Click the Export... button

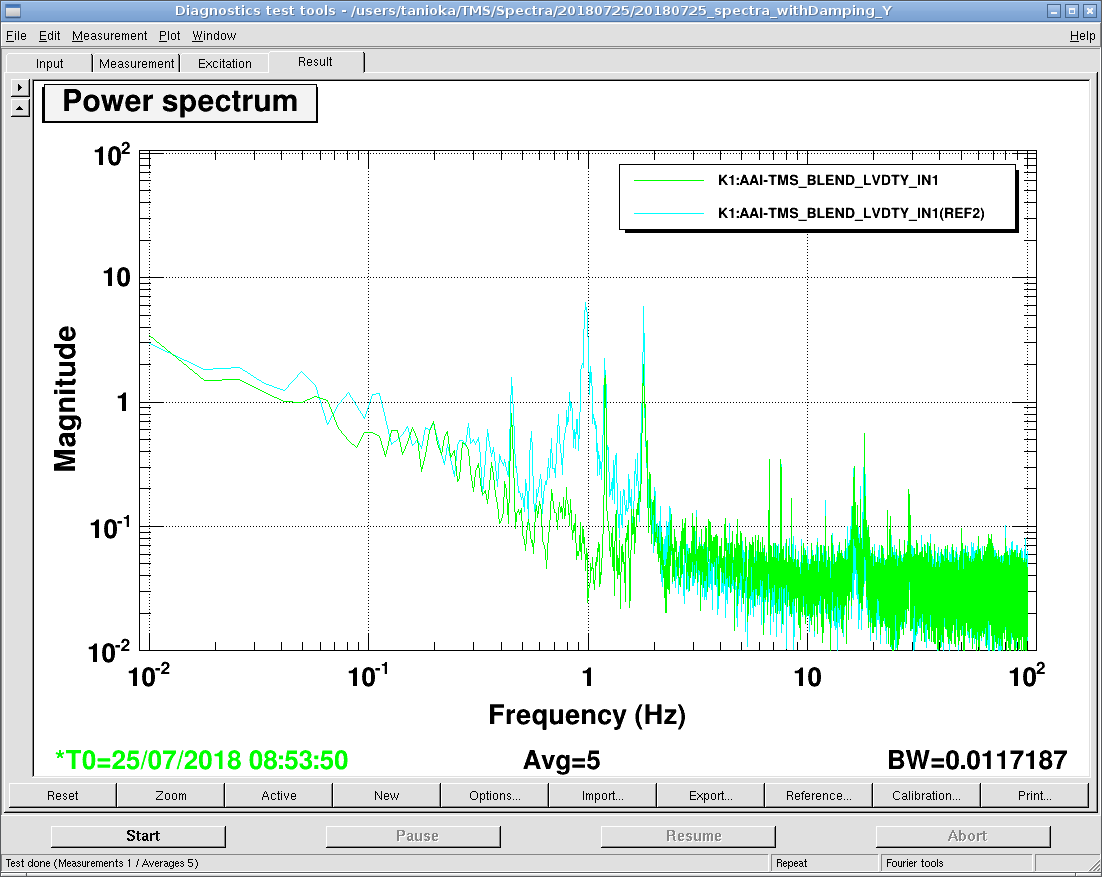(x=710, y=796)
